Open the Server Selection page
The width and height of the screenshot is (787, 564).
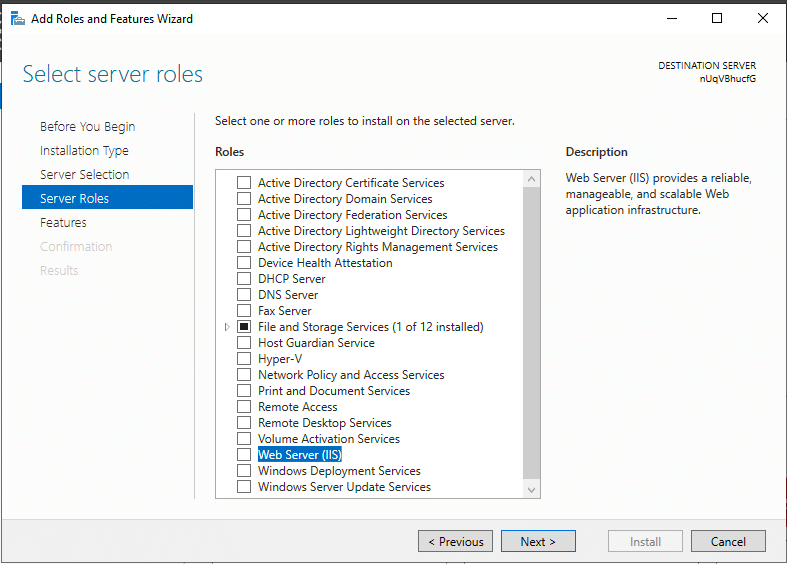click(84, 175)
